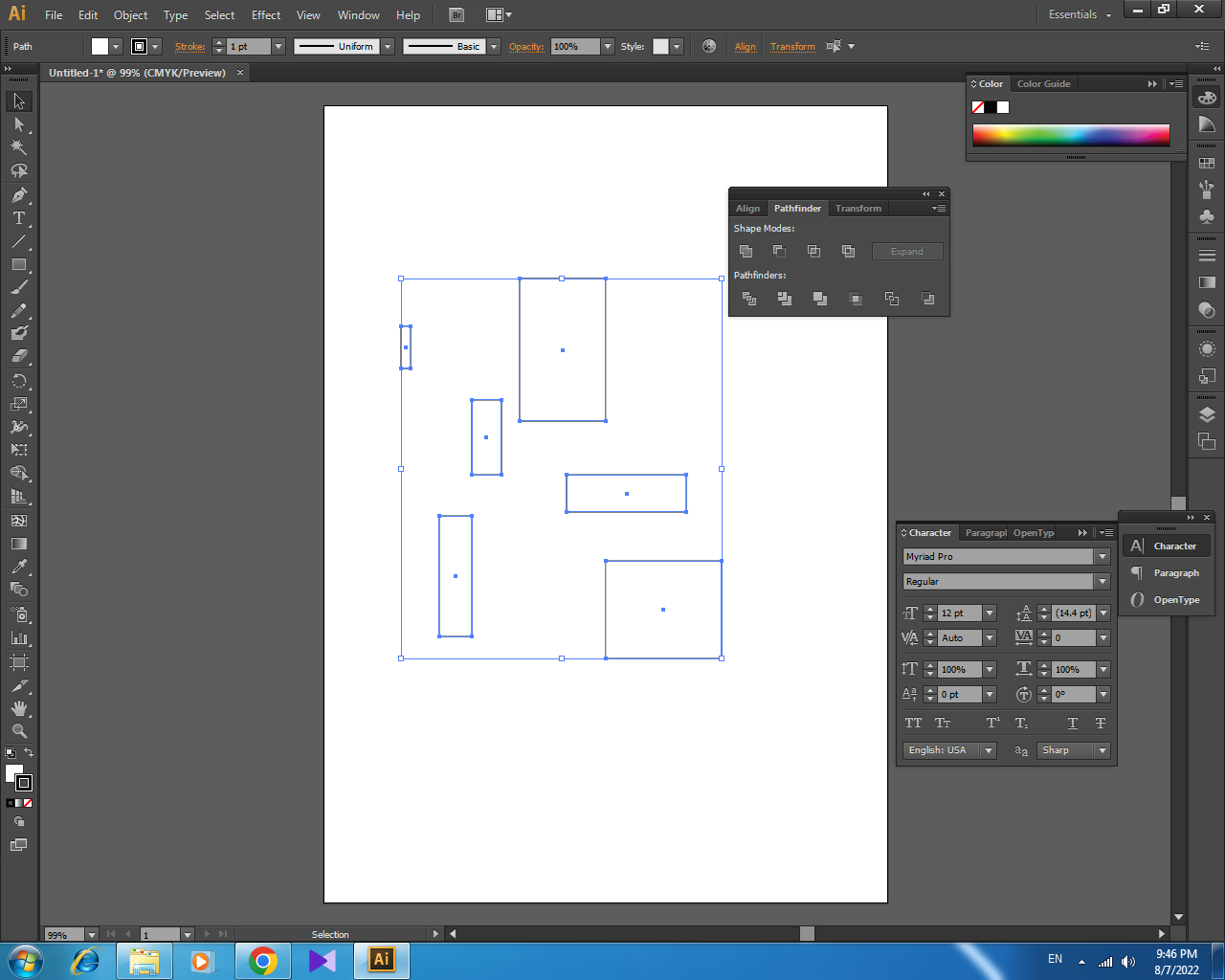Open the language dropdown English: USA
The width and height of the screenshot is (1225, 980).
tap(989, 751)
